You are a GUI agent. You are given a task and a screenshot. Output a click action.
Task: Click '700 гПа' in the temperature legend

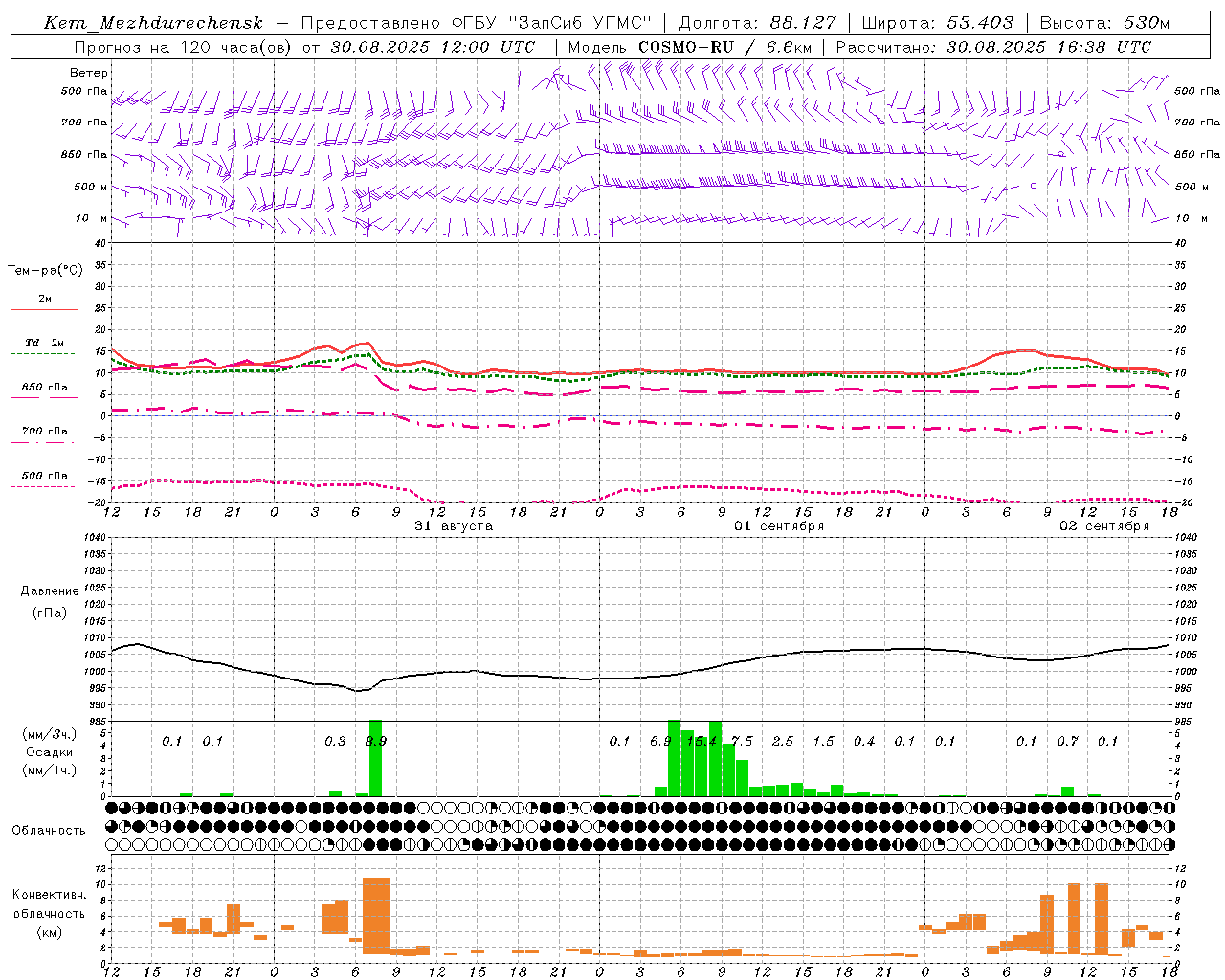[x=45, y=432]
